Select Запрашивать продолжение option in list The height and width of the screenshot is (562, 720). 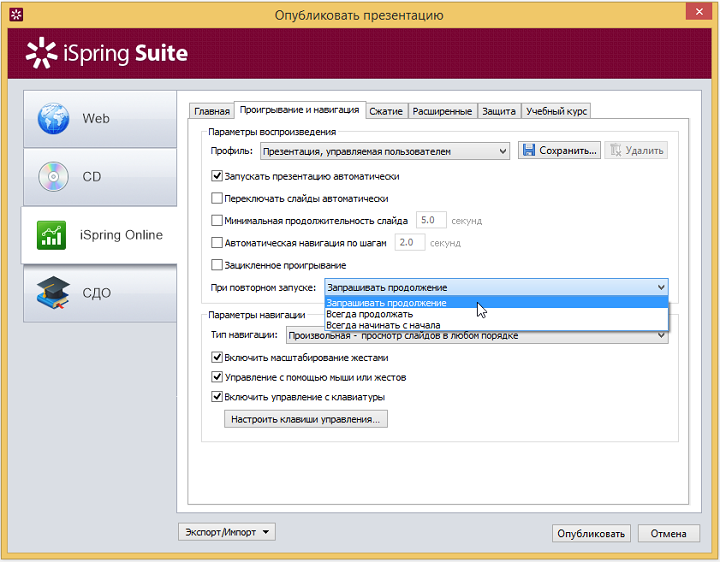(496, 303)
